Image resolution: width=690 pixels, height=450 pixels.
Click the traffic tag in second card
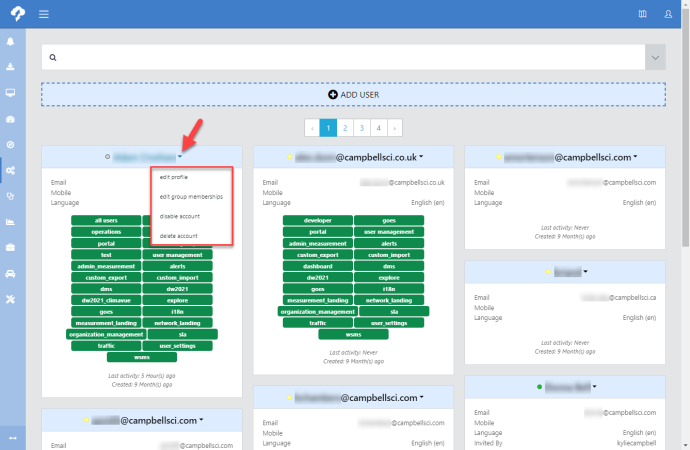pyautogui.click(x=318, y=323)
